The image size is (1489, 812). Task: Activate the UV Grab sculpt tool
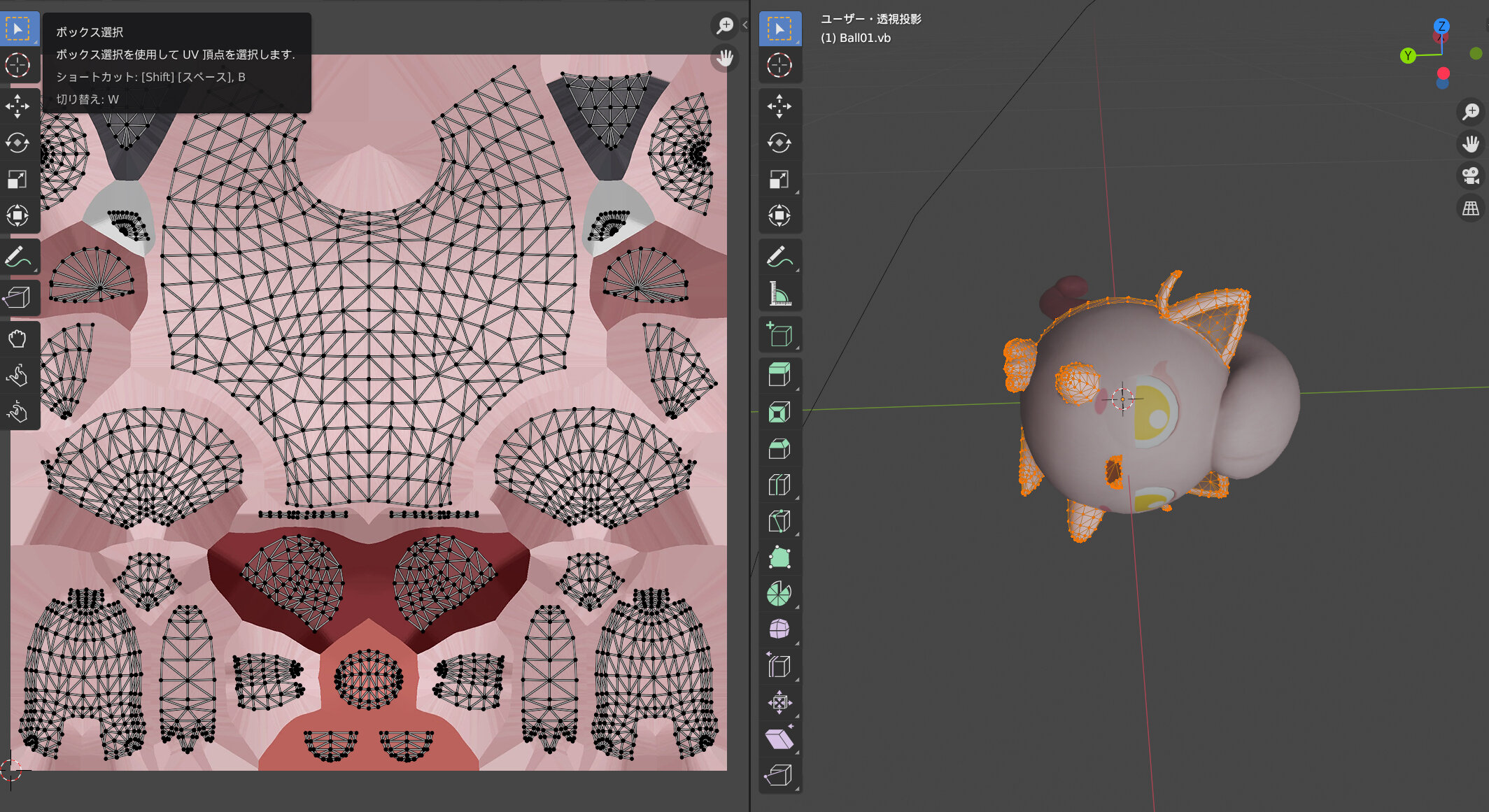tap(17, 339)
